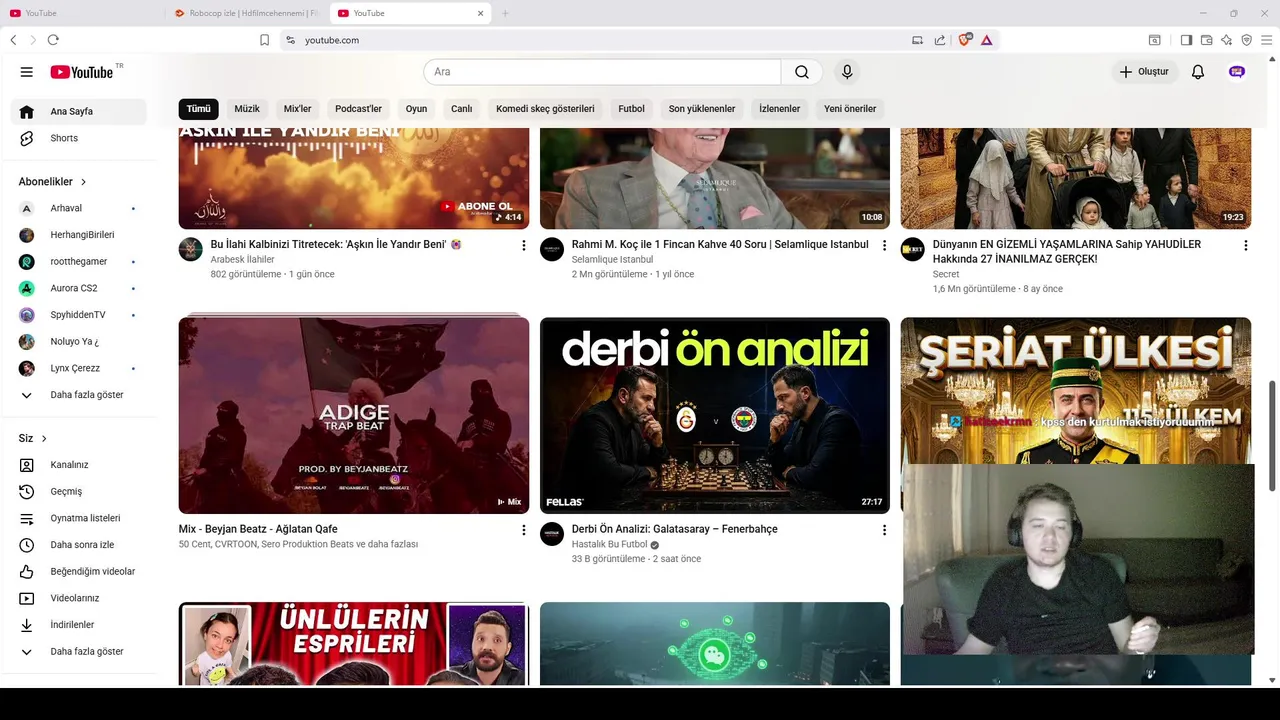The width and height of the screenshot is (1280, 720).
Task: Open Geçmiş history page
Action: 79,491
